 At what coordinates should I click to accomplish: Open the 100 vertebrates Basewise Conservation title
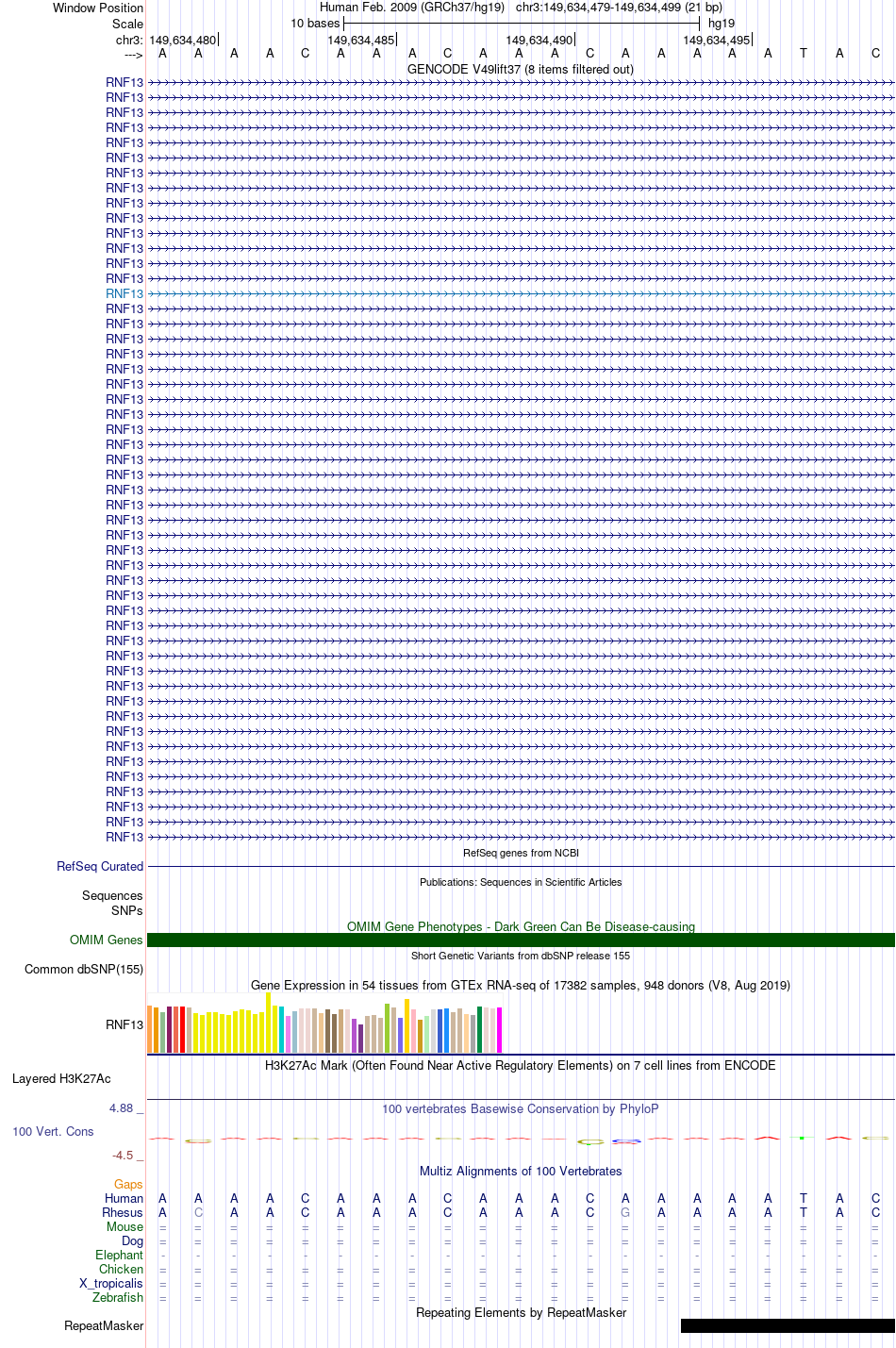click(521, 1109)
